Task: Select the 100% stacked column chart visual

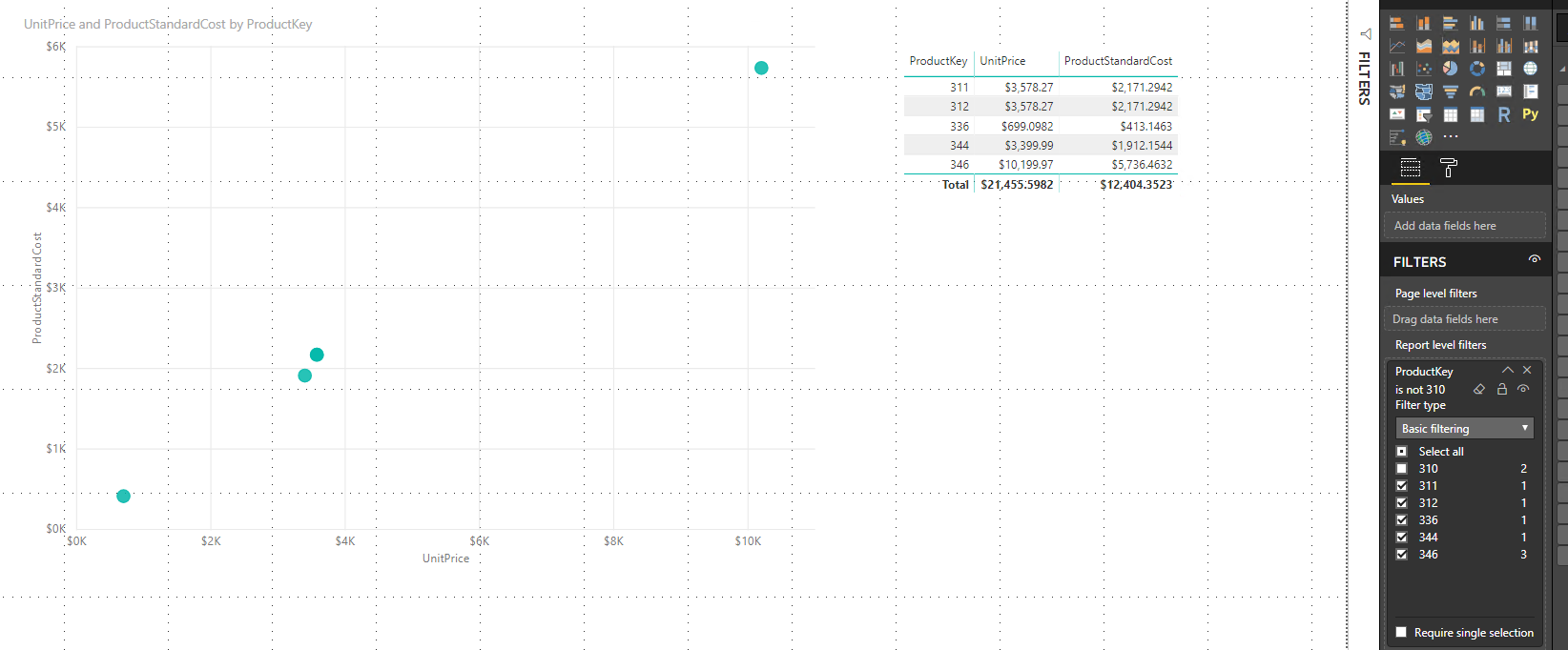Action: pyautogui.click(x=1531, y=23)
